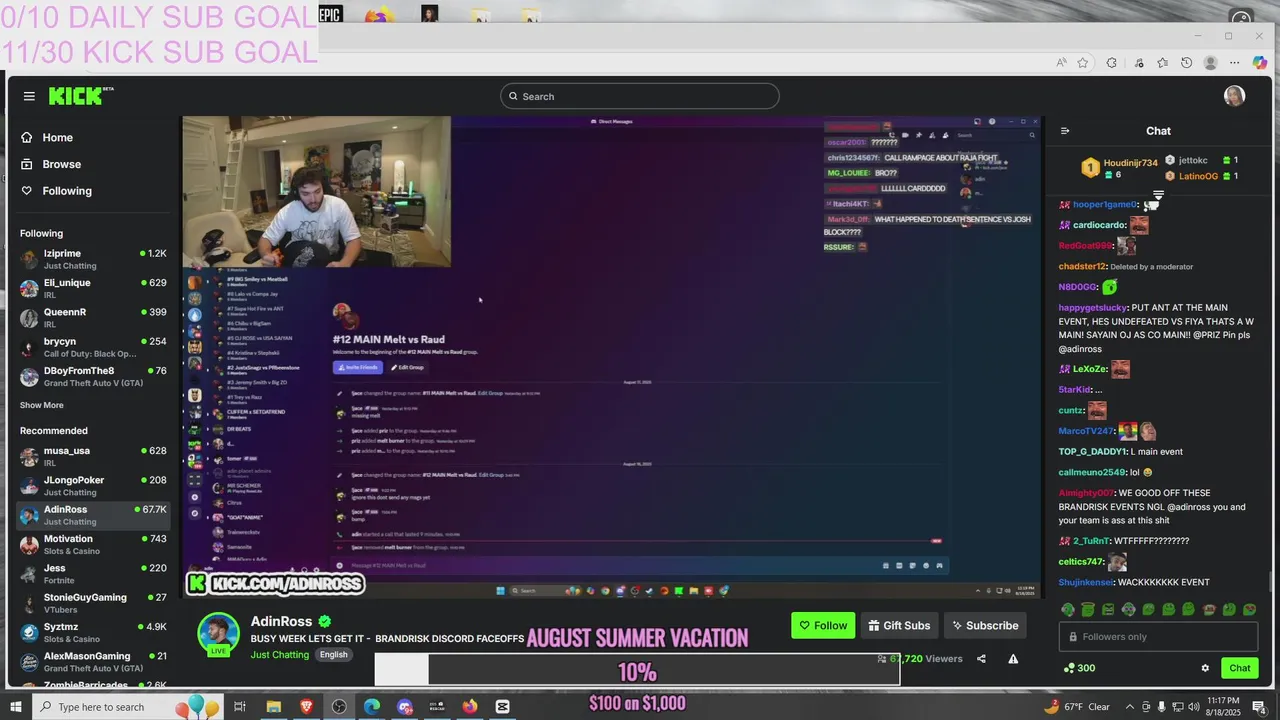Screen dimensions: 1280x720
Task: Open Just Chatting category link
Action: (280, 655)
